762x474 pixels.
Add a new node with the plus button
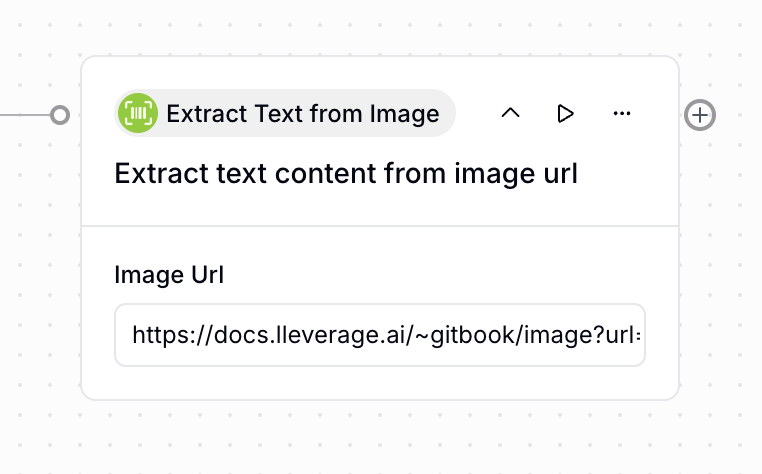pyautogui.click(x=700, y=115)
